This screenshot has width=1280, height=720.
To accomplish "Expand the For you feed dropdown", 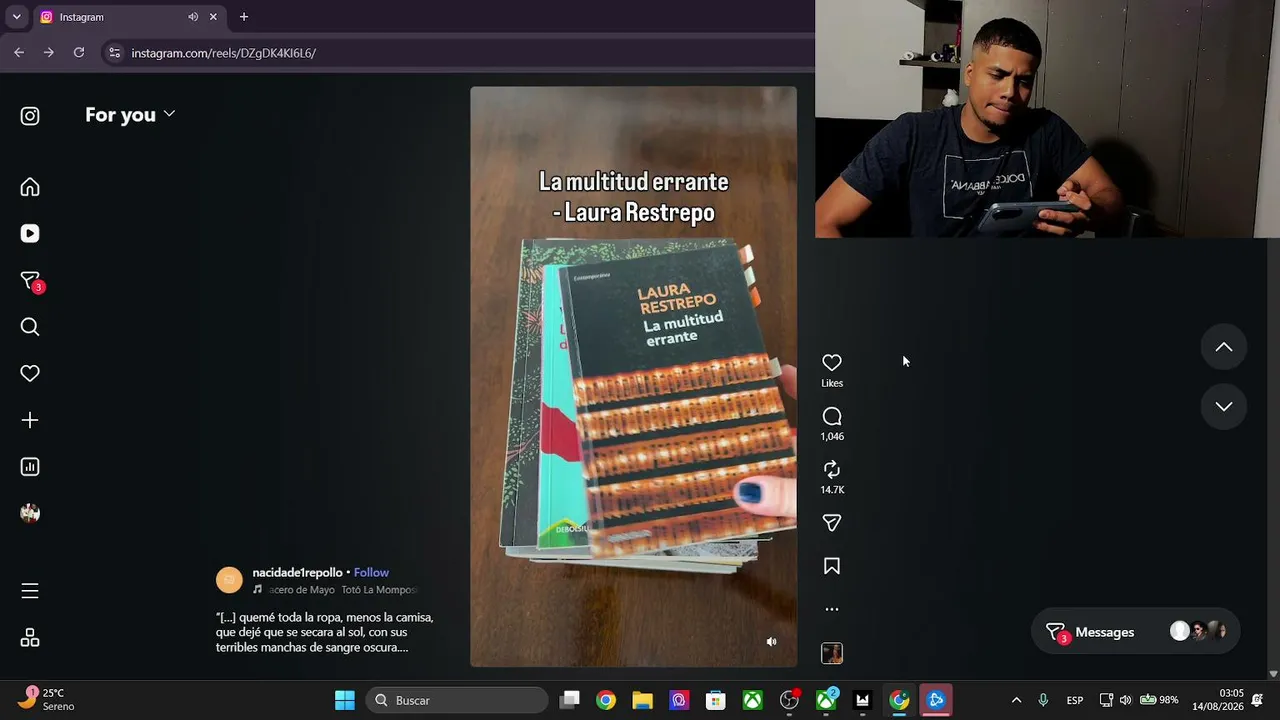I will pyautogui.click(x=130, y=115).
